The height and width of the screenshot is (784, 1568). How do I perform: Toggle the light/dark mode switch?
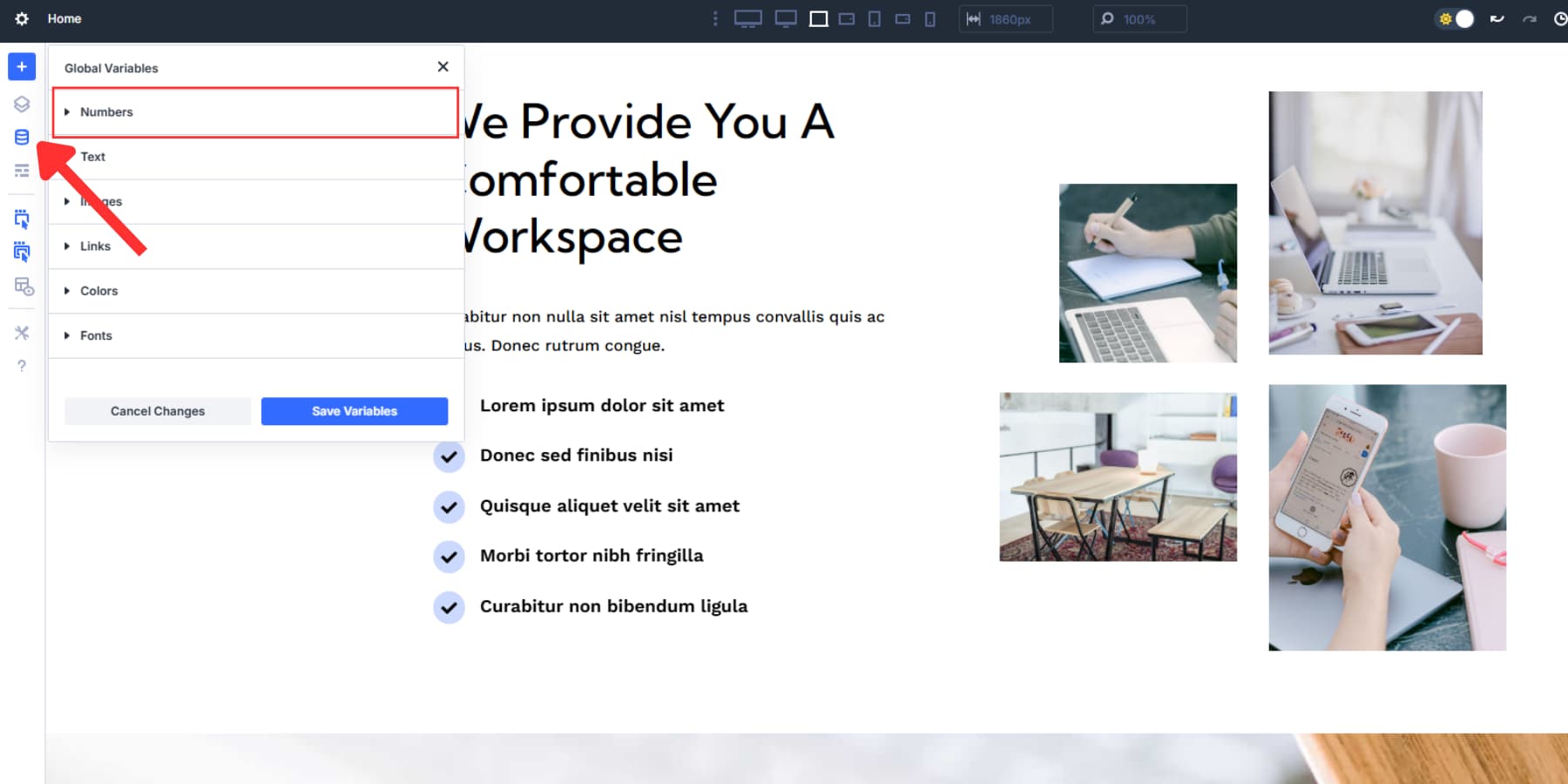1455,17
